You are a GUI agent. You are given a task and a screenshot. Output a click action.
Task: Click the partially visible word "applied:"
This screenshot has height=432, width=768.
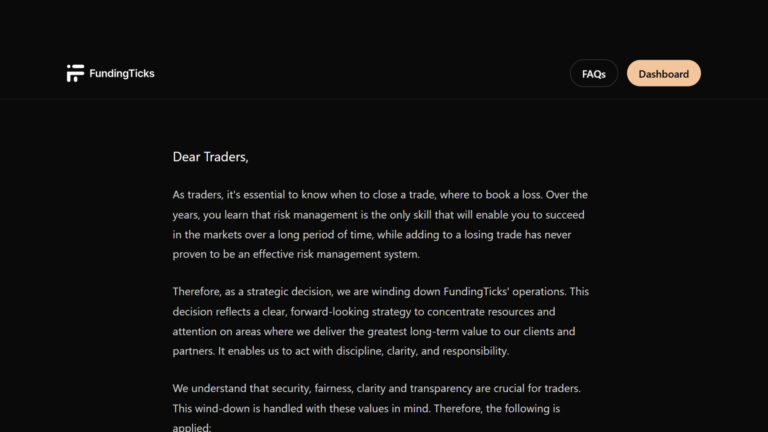point(192,427)
